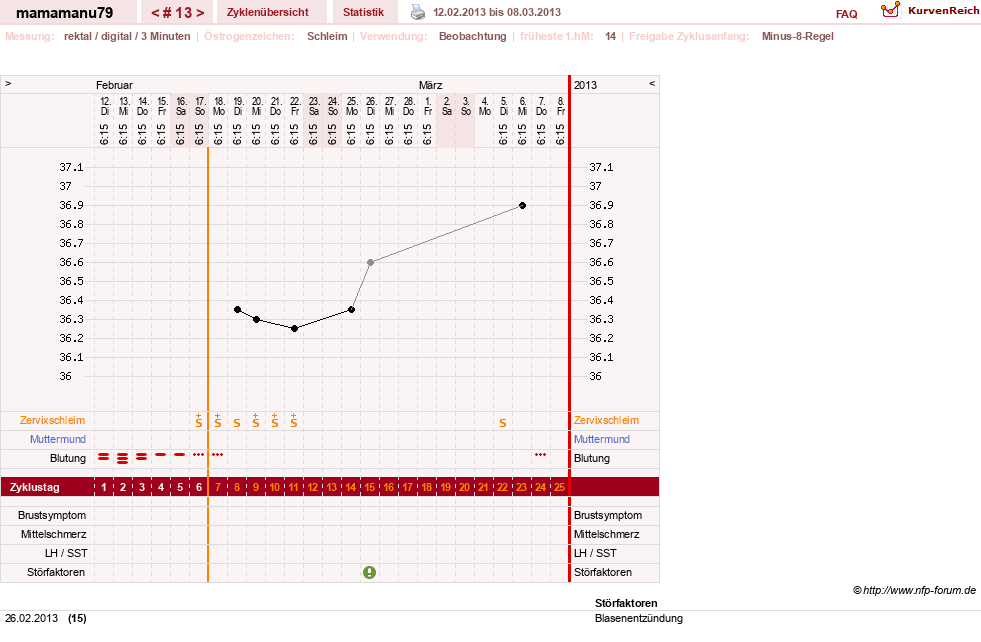Click the left chart expand arrow
The height and width of the screenshot is (642, 981).
click(x=8, y=83)
